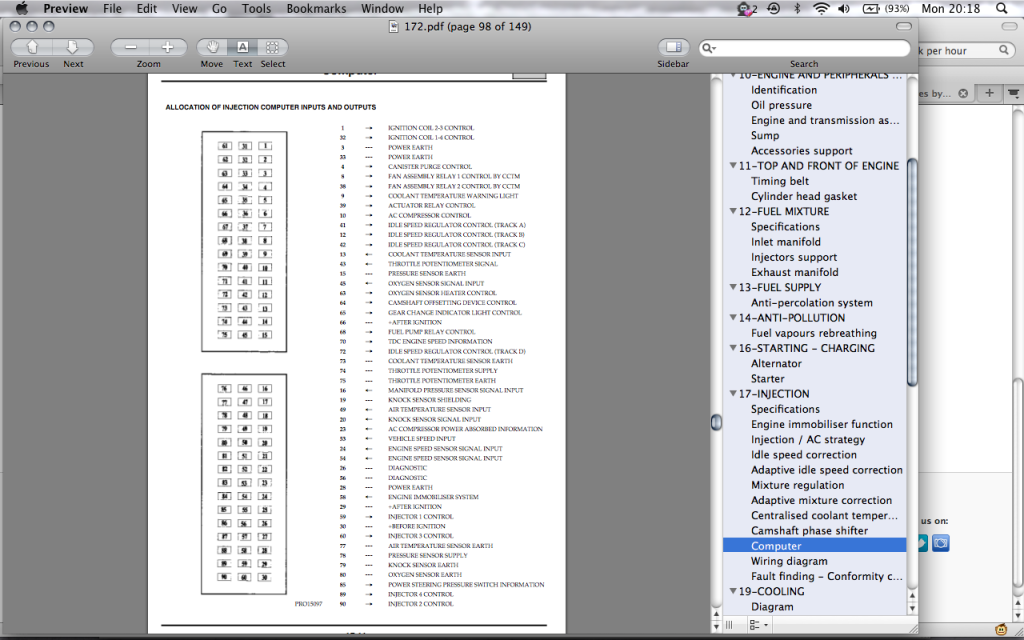Activate the Text selection tool
The image size is (1024, 640).
[x=242, y=47]
